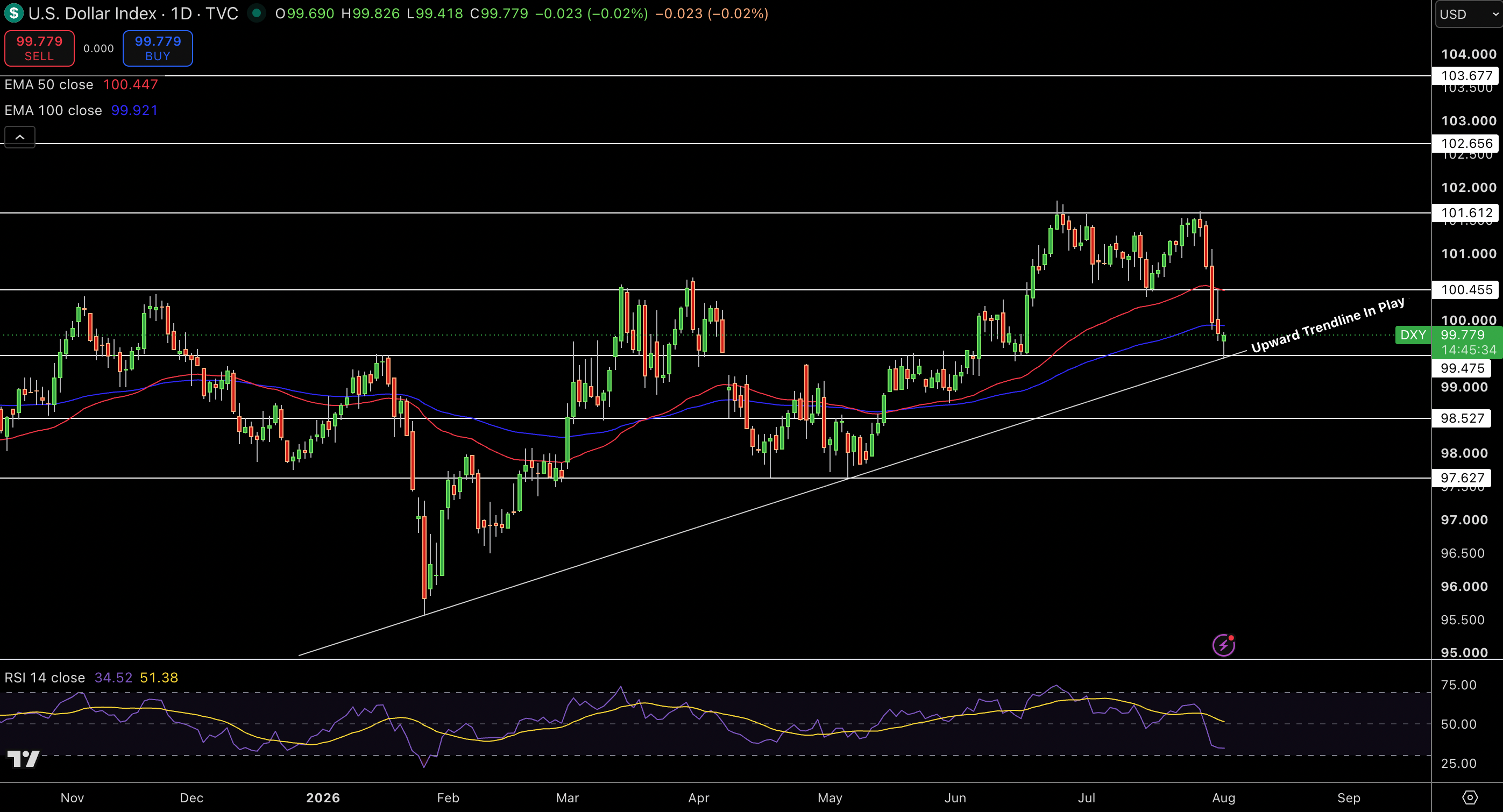Open chart settings gear icon at bottom right
Screen dimensions: 1503x812
[1470, 797]
